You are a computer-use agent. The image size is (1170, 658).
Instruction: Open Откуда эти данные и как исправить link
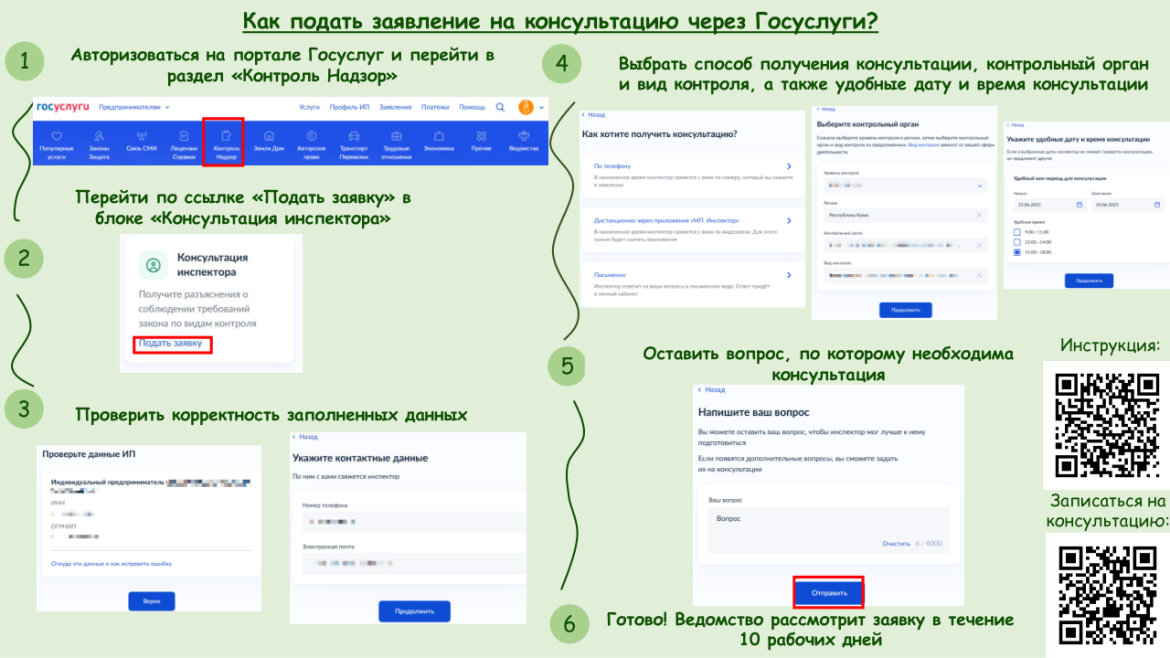point(111,564)
